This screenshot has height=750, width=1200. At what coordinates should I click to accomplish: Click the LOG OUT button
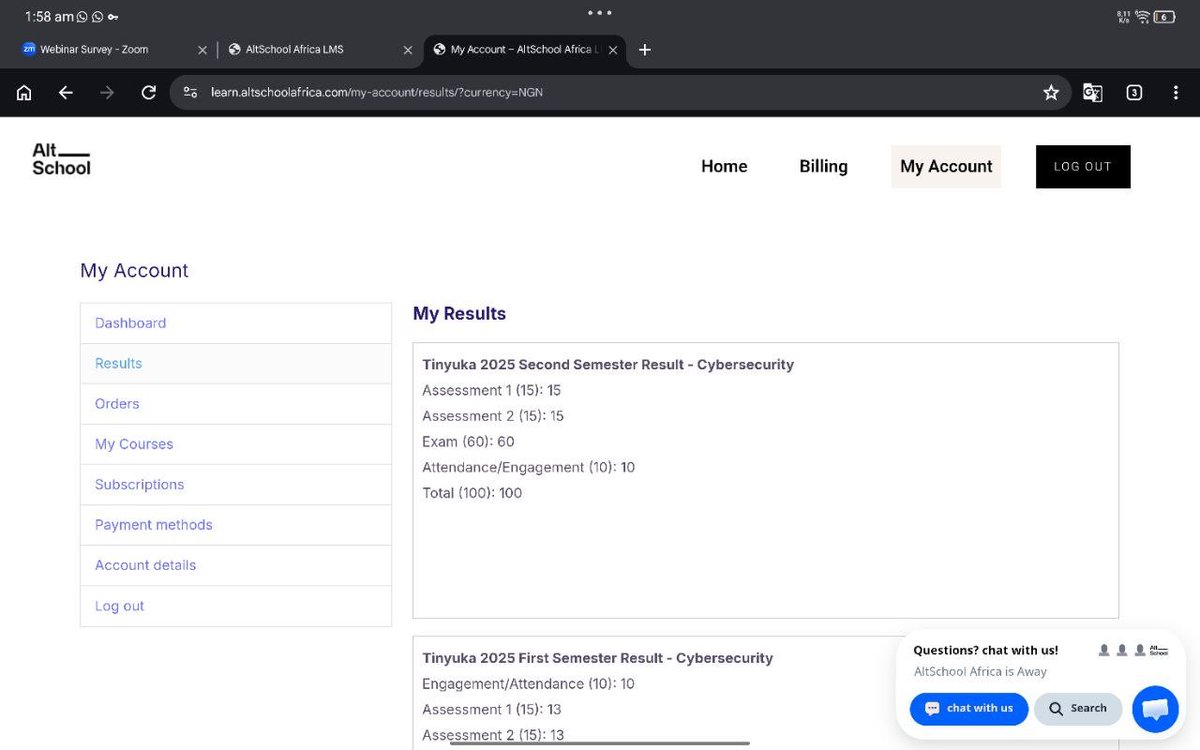coord(1083,167)
